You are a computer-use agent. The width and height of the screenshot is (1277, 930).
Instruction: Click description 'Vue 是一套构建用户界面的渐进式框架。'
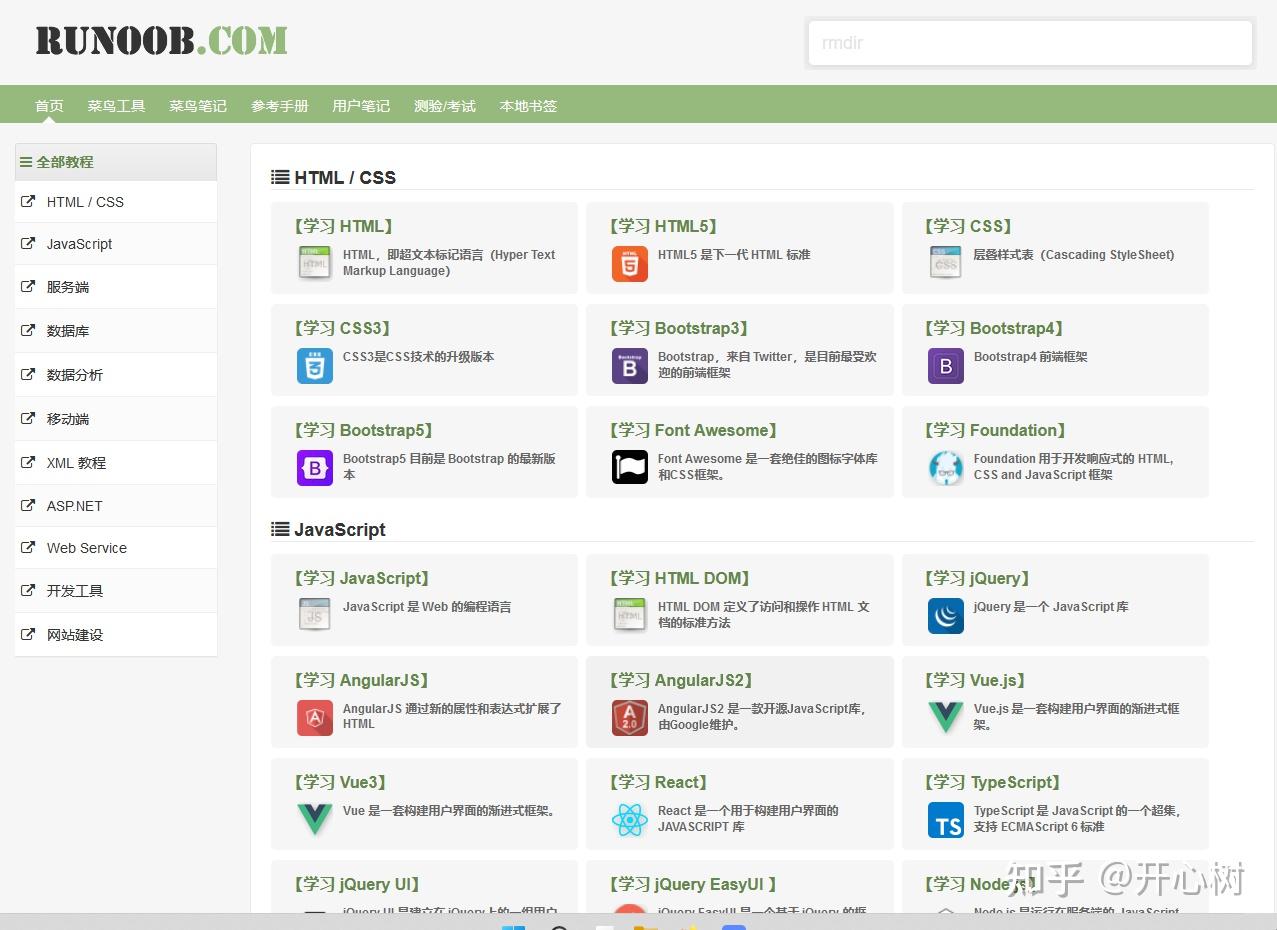449,810
